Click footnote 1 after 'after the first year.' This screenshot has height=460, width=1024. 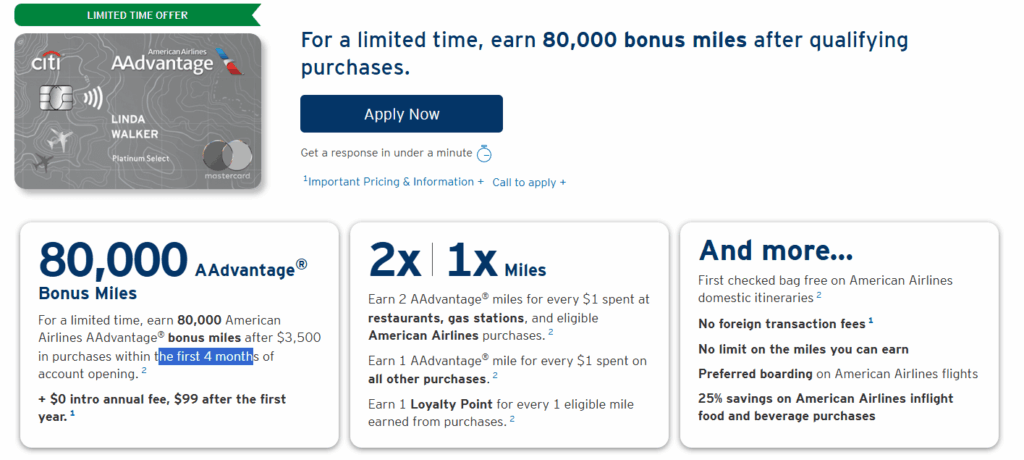point(73,412)
